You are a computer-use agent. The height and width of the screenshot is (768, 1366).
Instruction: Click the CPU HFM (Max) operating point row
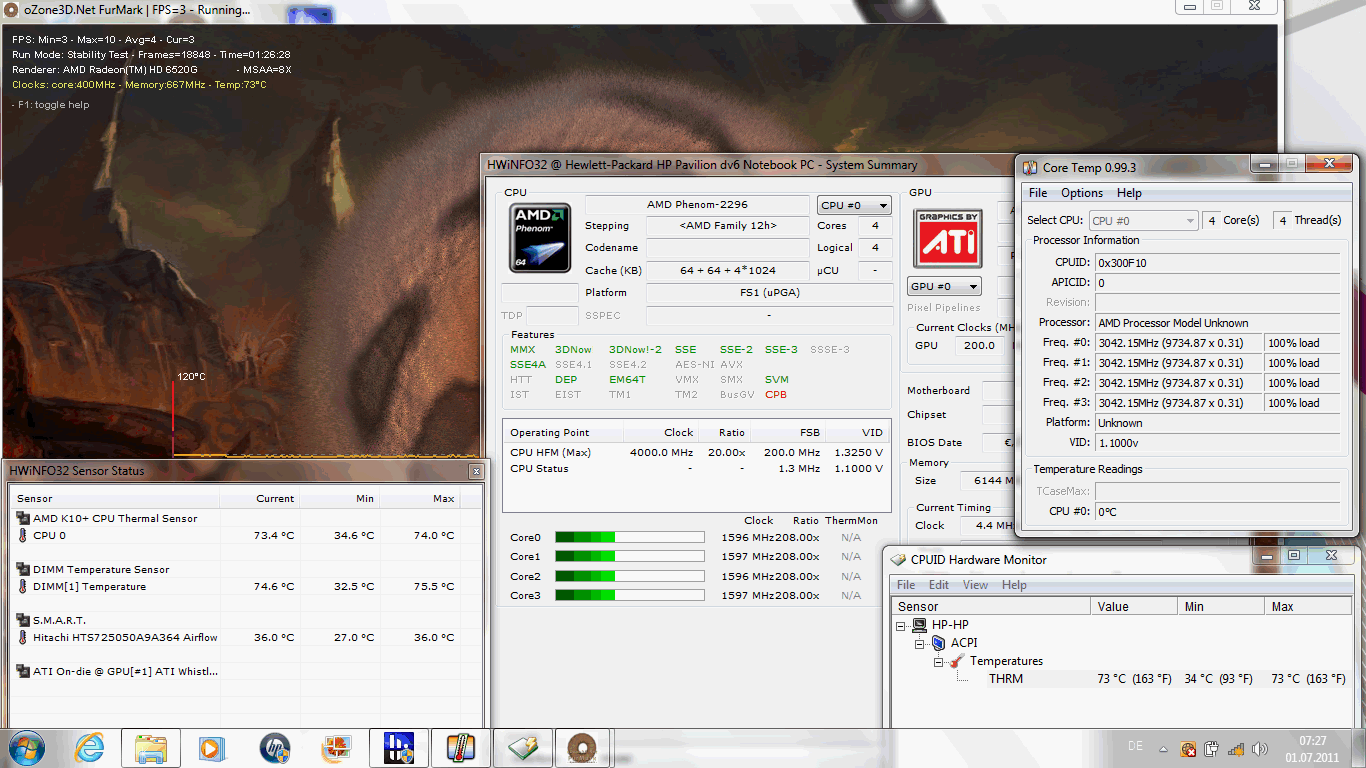pos(696,452)
